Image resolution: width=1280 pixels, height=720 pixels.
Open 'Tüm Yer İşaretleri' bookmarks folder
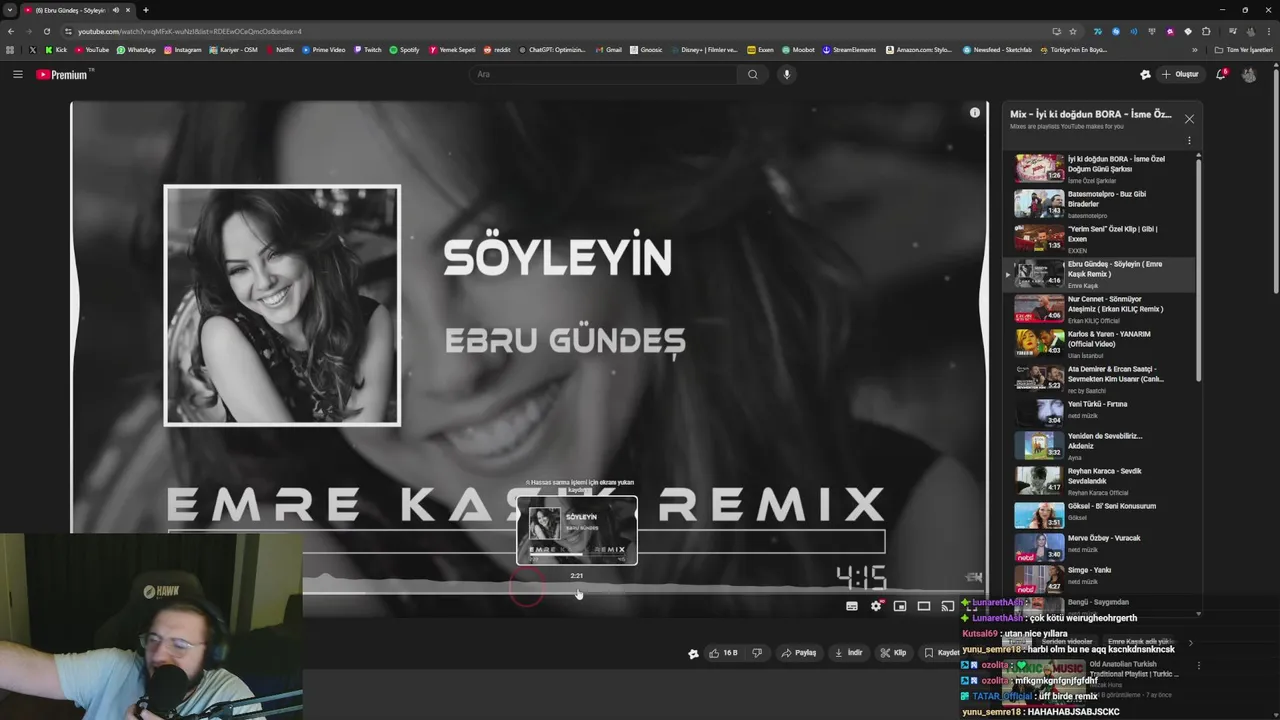(x=1243, y=50)
